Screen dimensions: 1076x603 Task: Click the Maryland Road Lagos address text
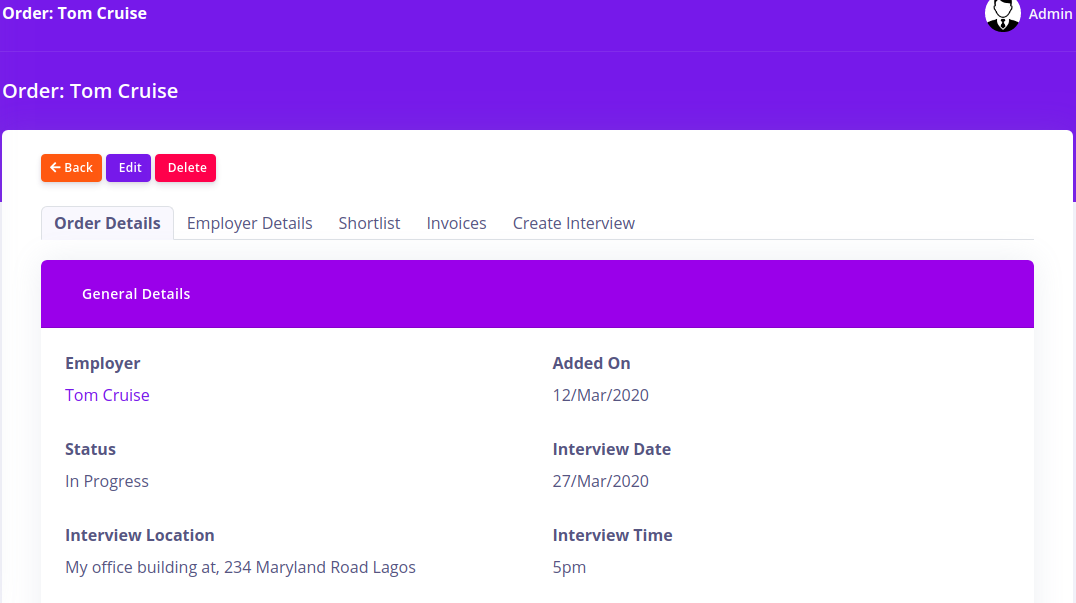point(240,567)
